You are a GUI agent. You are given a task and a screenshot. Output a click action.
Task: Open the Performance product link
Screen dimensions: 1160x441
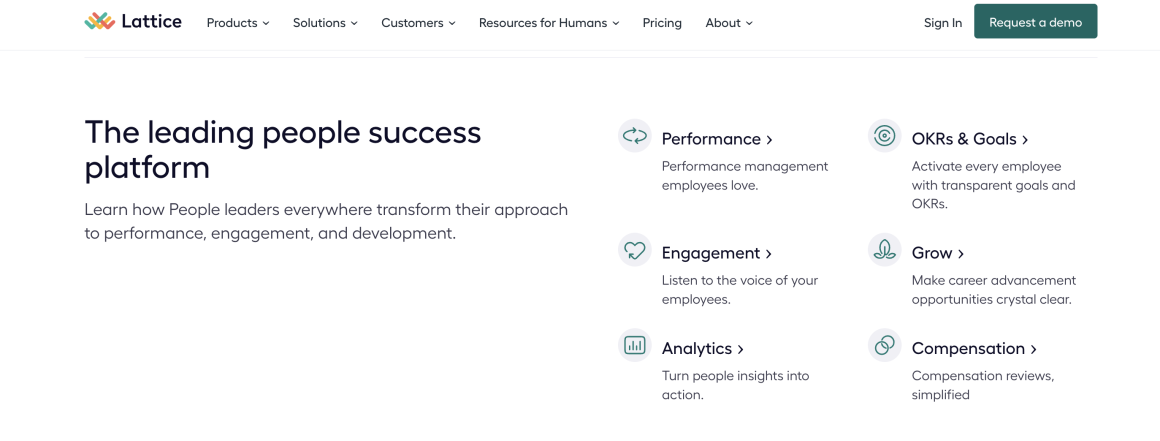[x=717, y=139]
